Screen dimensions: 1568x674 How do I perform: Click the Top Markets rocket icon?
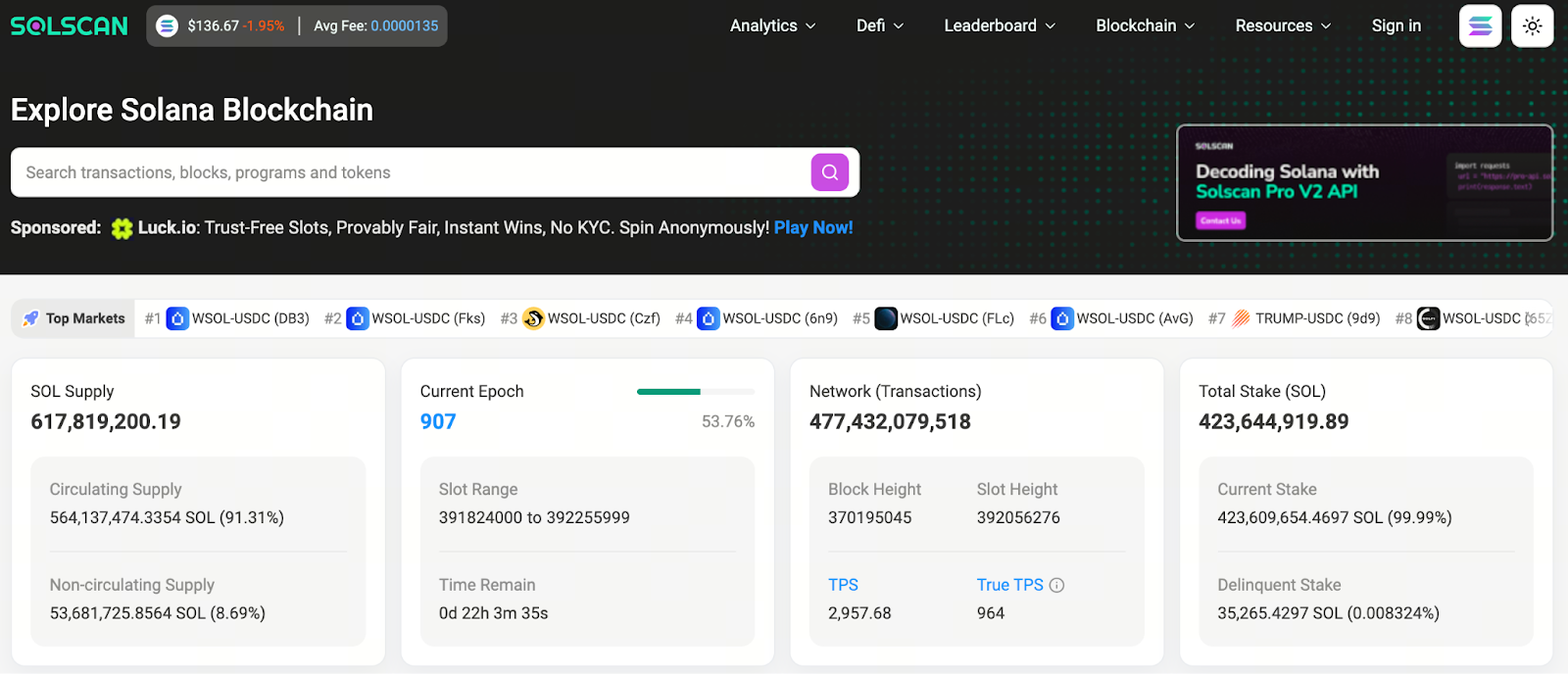[31, 318]
